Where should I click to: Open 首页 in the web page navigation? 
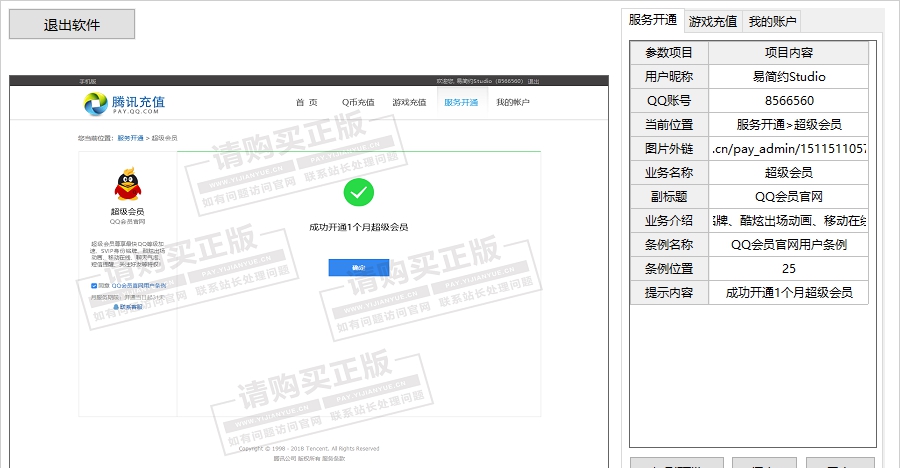pos(307,102)
